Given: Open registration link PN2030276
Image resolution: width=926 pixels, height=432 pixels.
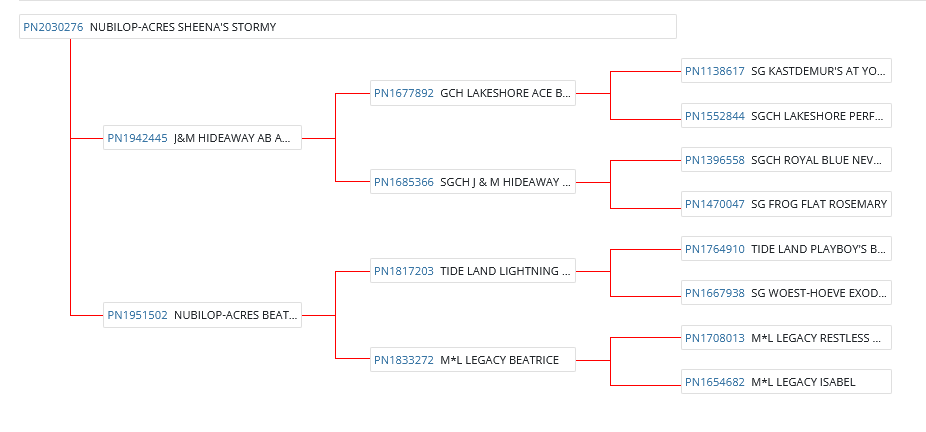Looking at the screenshot, I should click(x=53, y=27).
